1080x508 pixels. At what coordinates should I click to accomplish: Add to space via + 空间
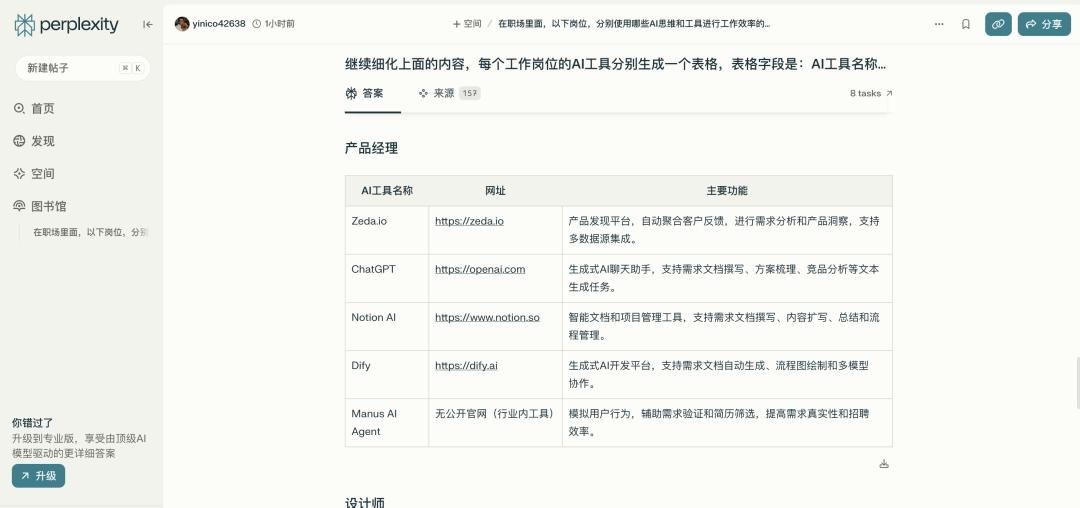[467, 24]
